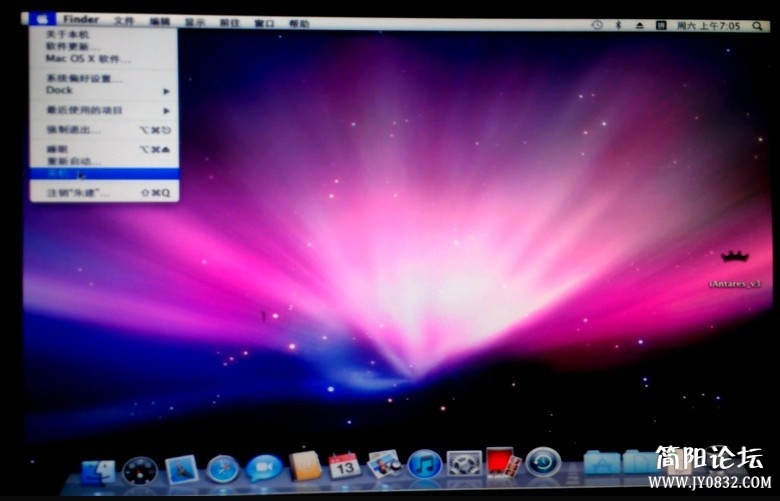Choose 注销“朱建”… to log out

[103, 193]
